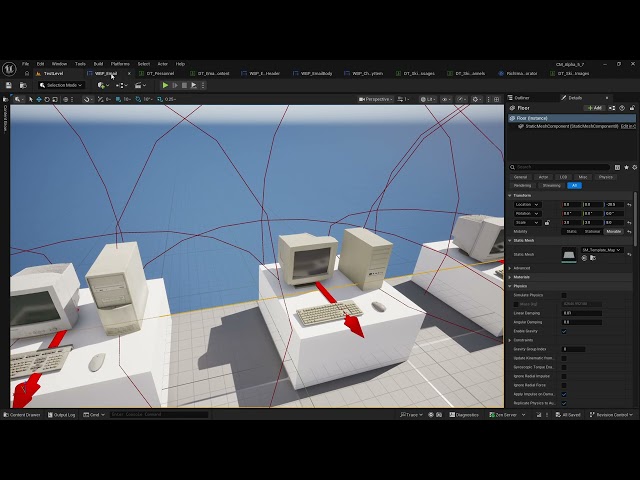
Task: Click the Stop simulation square button
Action: [x=184, y=85]
